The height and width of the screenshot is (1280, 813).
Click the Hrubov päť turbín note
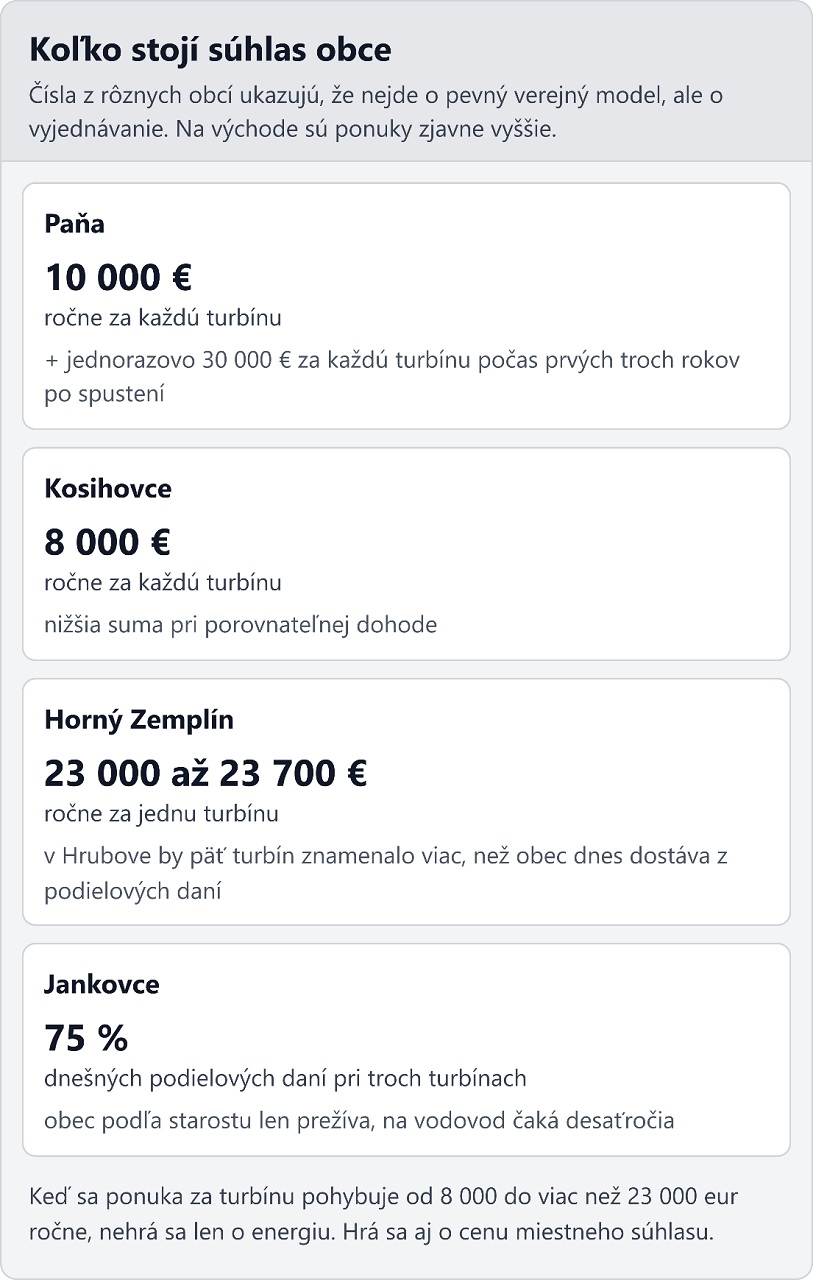pos(390,873)
